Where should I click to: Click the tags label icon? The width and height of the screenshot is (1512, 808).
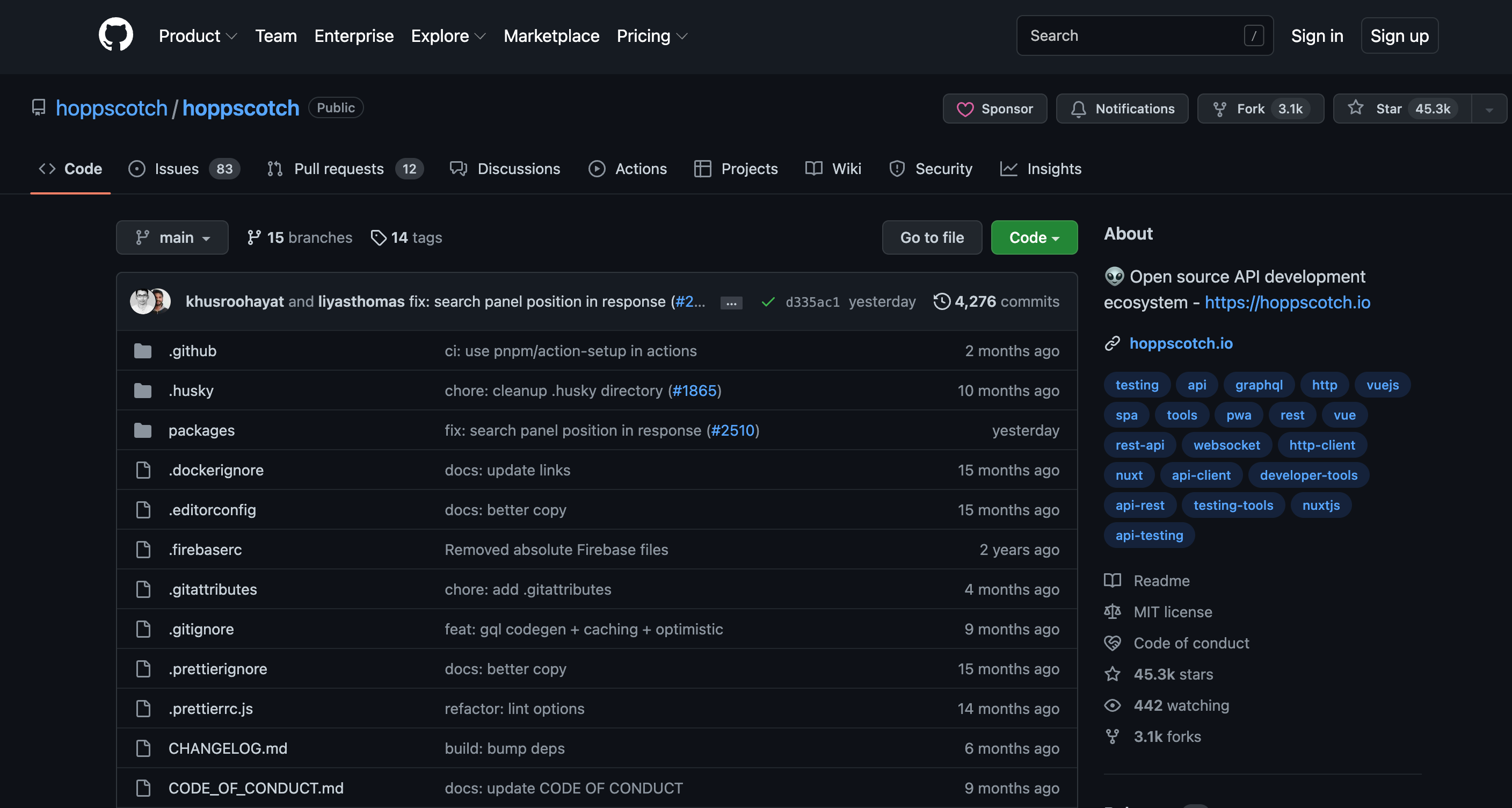click(x=379, y=237)
